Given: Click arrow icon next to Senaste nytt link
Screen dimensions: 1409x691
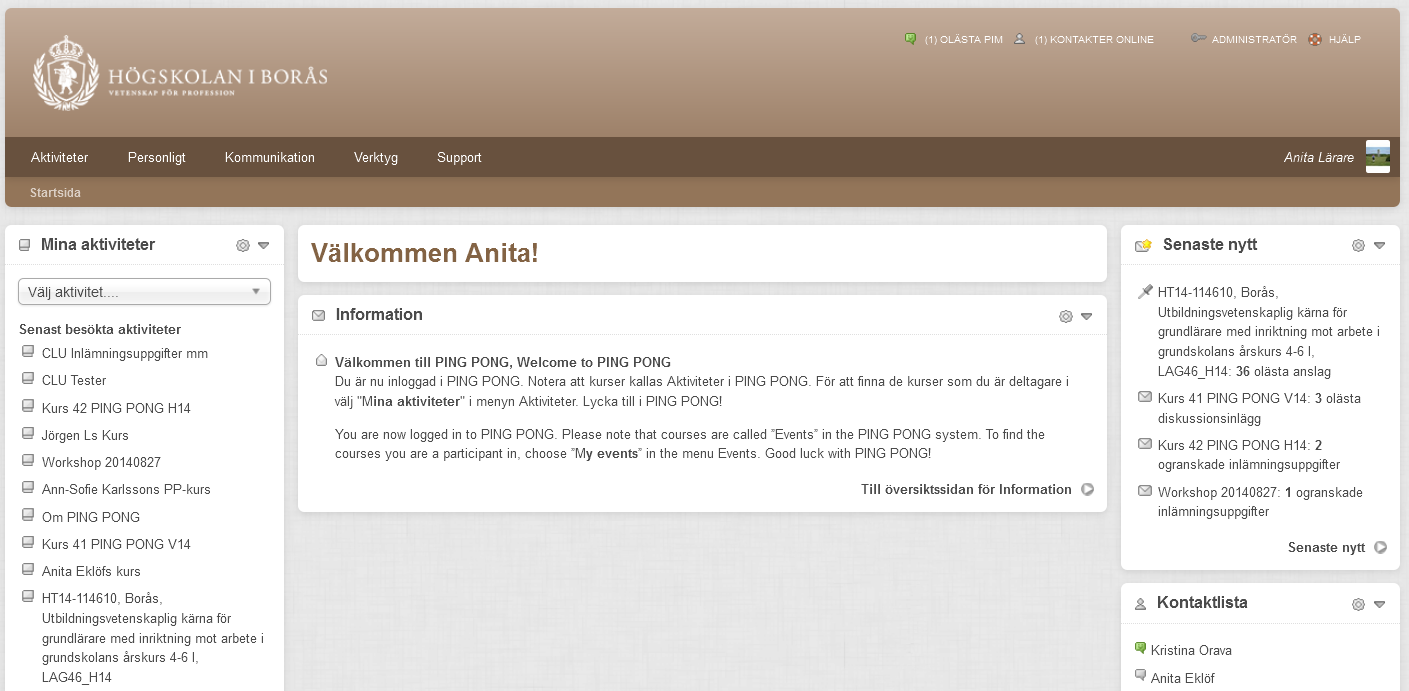Looking at the screenshot, I should coord(1381,547).
